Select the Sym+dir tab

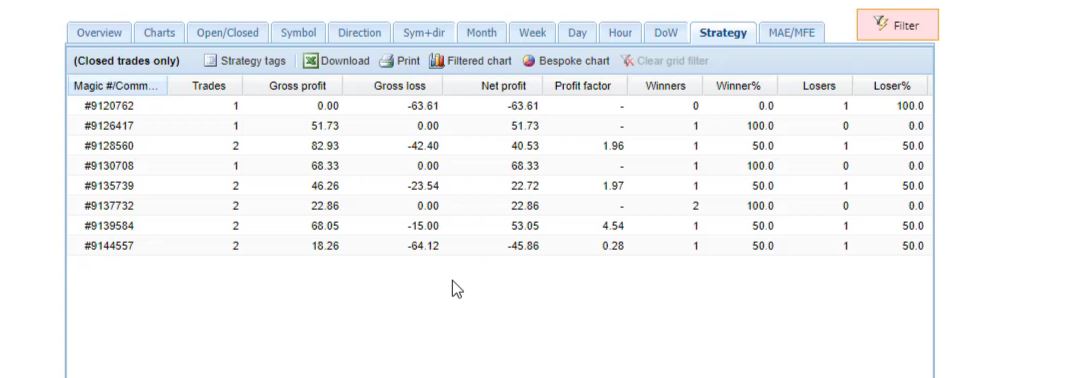pos(424,32)
